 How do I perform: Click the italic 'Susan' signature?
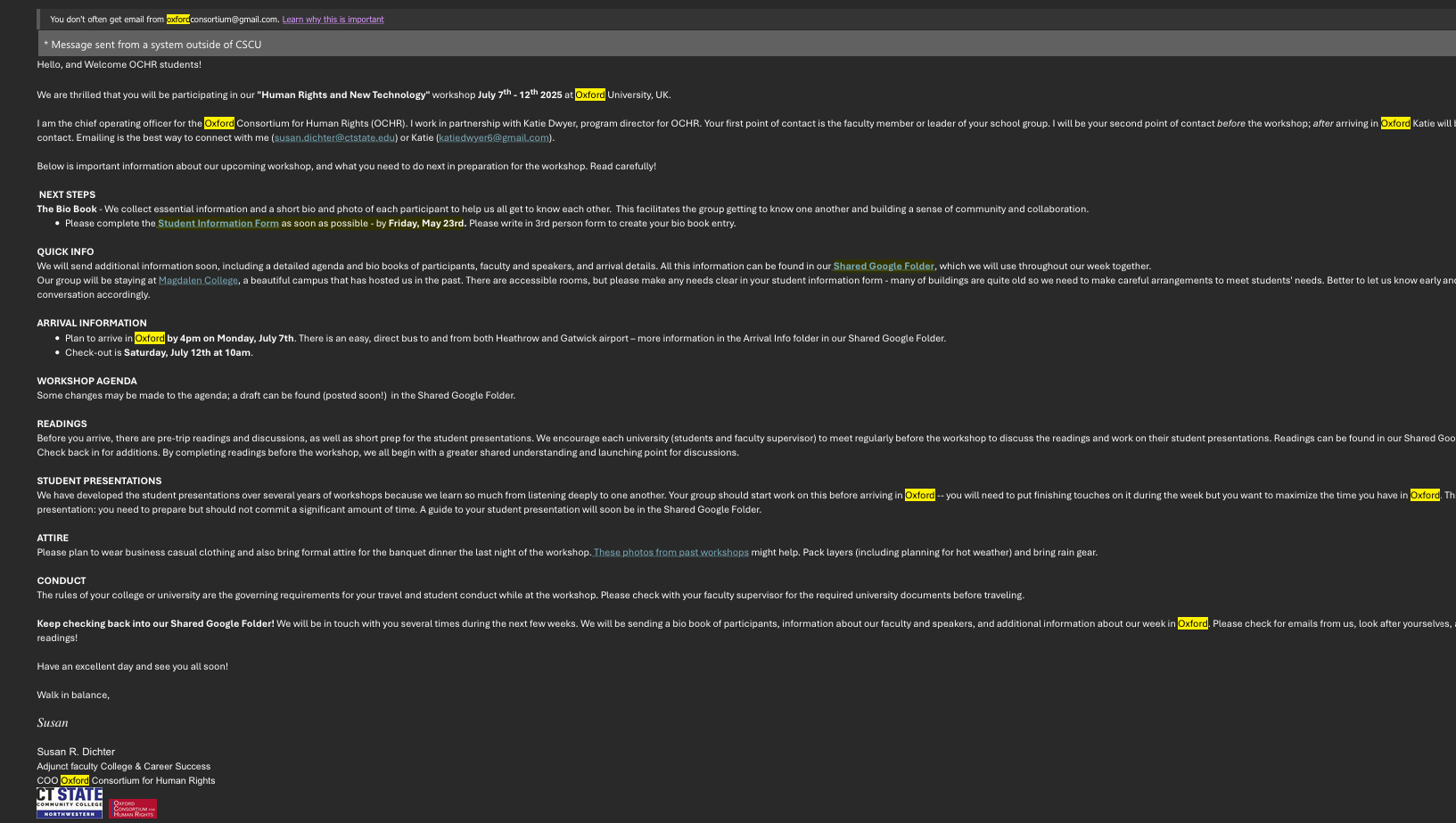(x=53, y=723)
